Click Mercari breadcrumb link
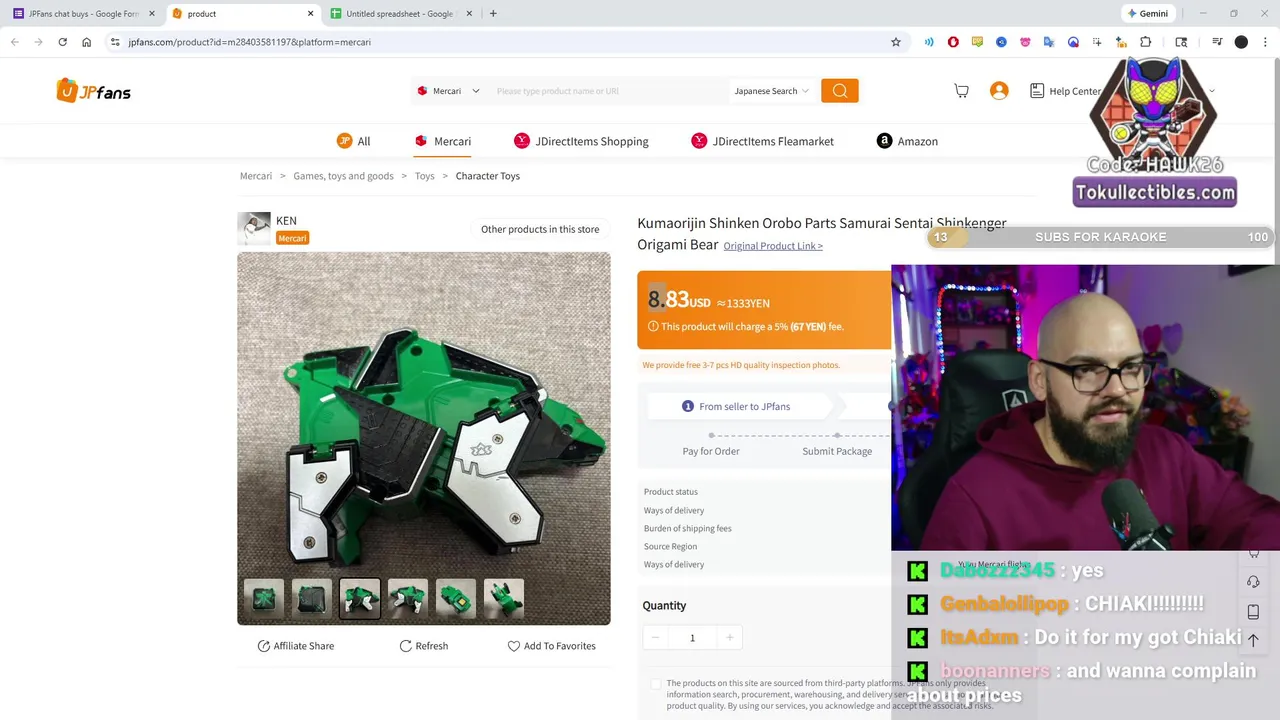1280x720 pixels. 256,176
